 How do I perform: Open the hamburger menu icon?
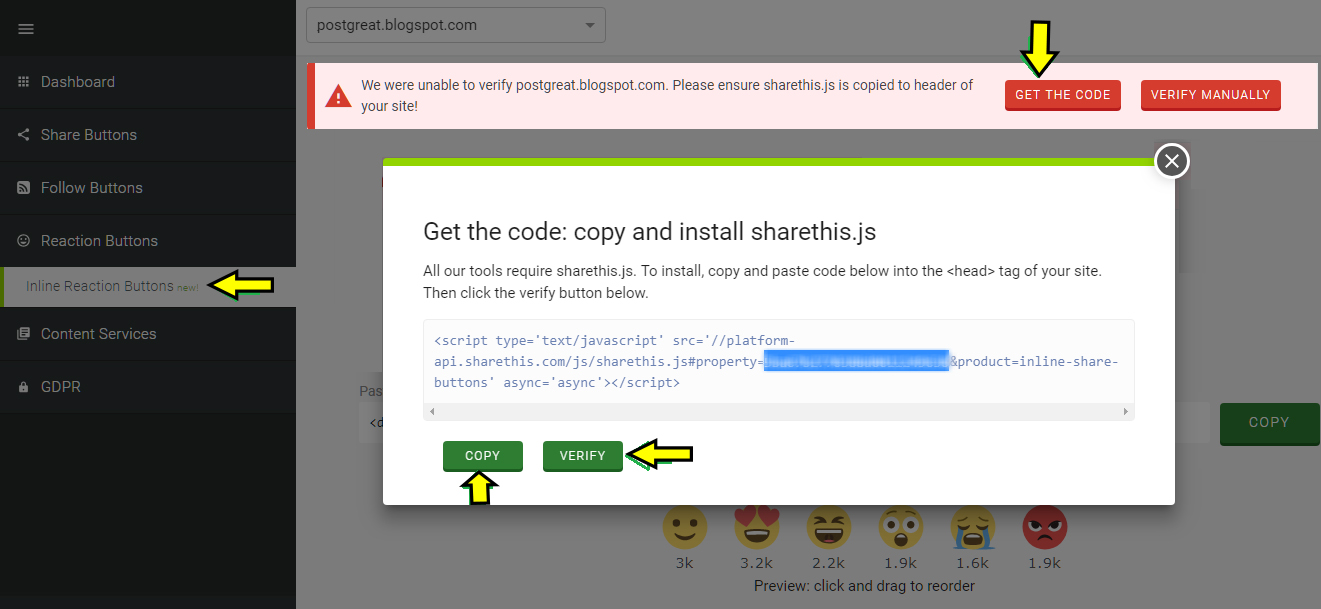pyautogui.click(x=26, y=29)
